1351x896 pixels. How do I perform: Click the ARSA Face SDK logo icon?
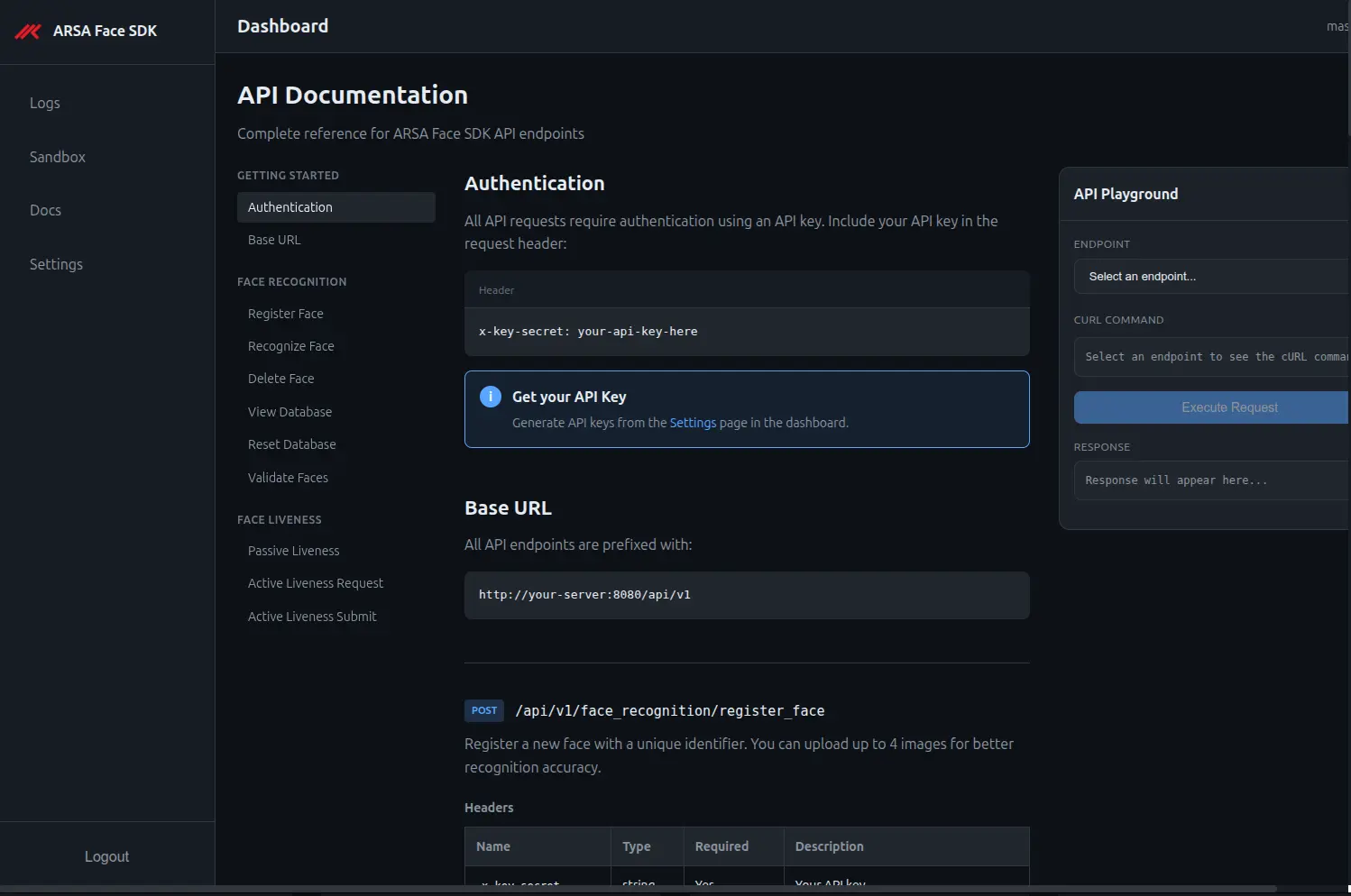28,31
